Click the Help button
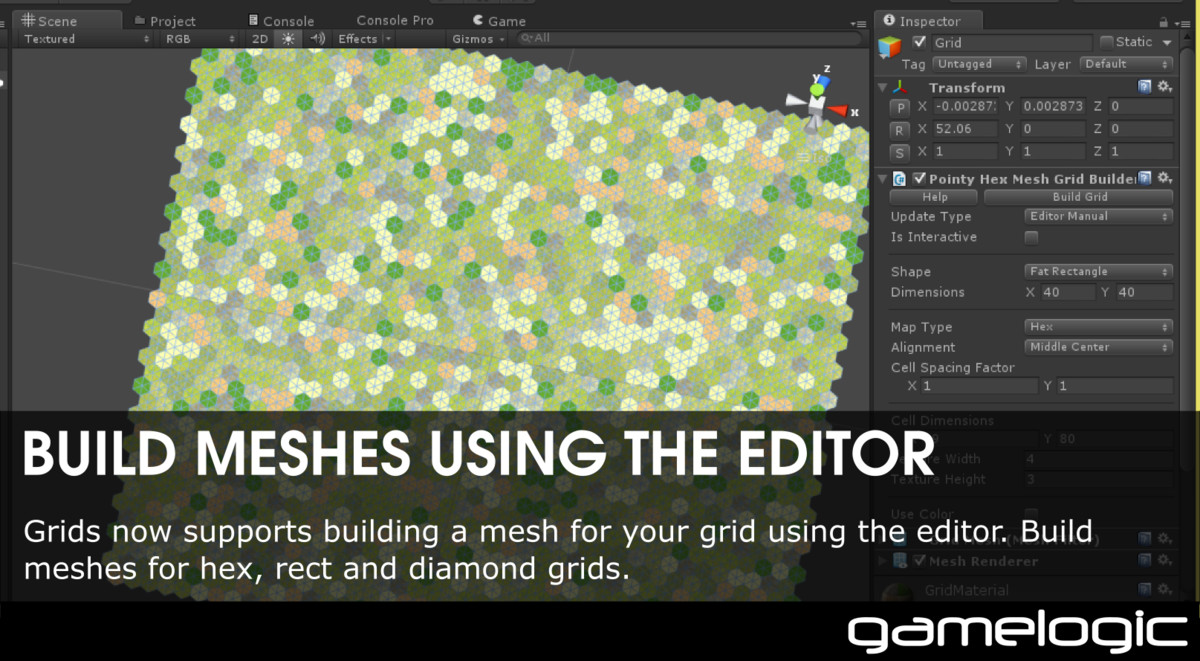 (x=935, y=197)
